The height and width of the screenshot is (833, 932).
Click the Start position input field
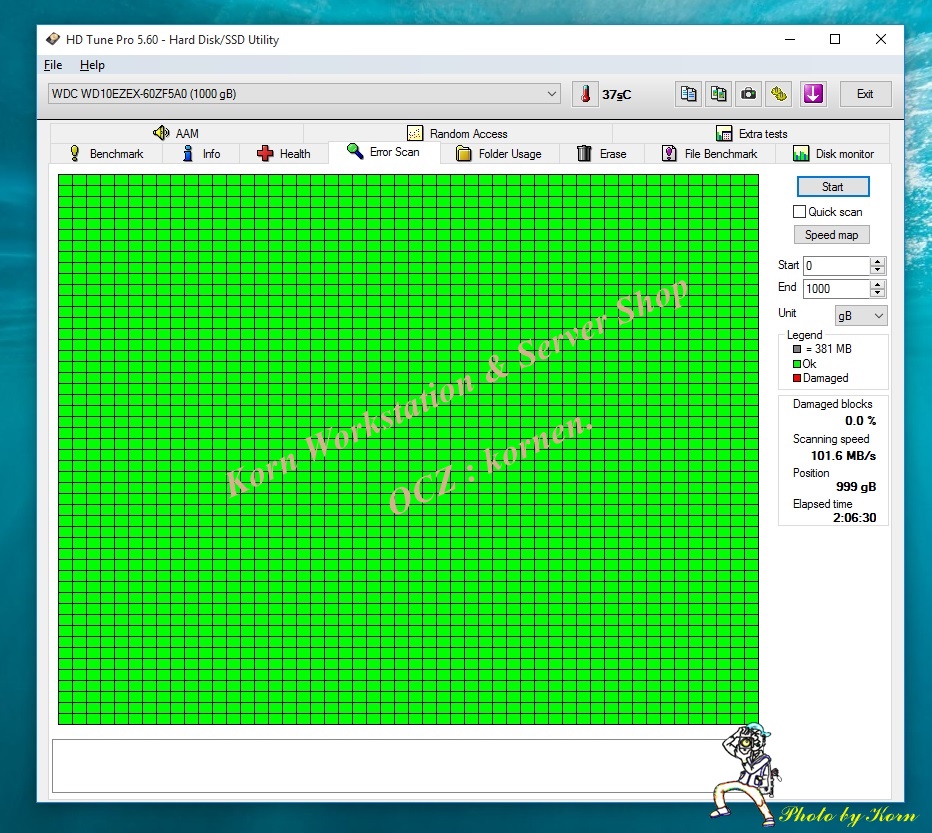click(x=836, y=266)
